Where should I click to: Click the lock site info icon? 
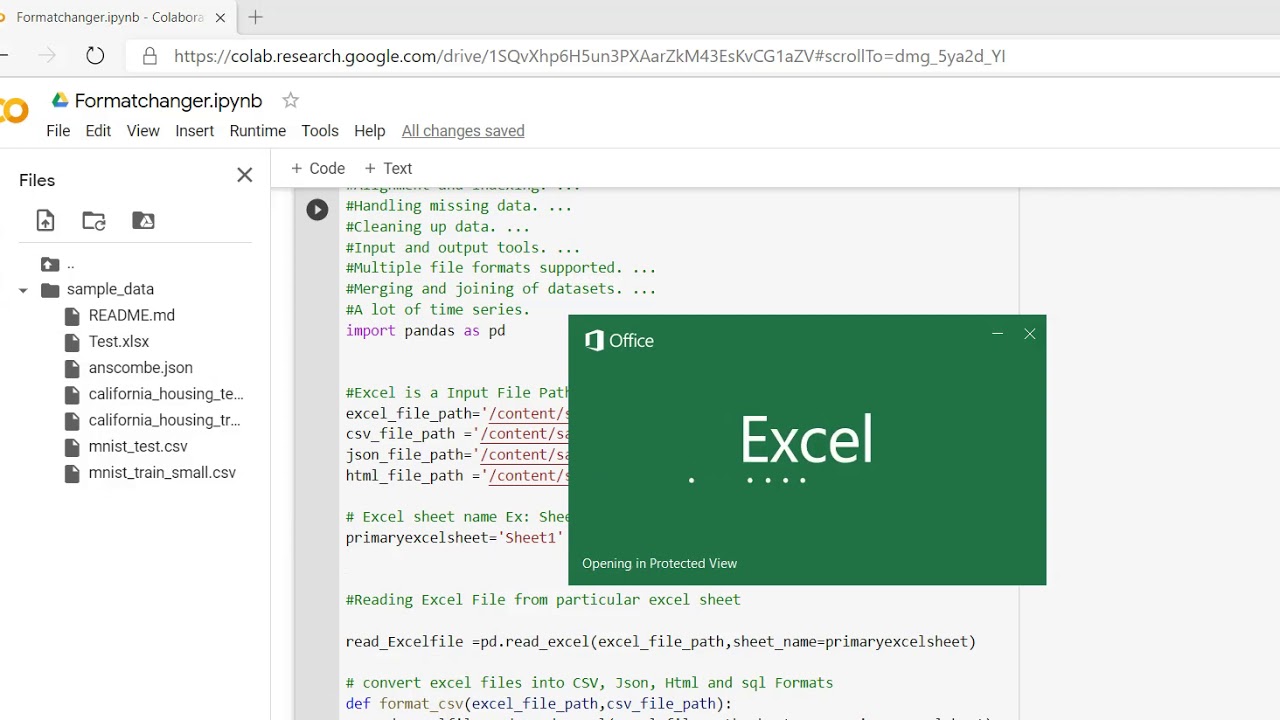pyautogui.click(x=150, y=56)
